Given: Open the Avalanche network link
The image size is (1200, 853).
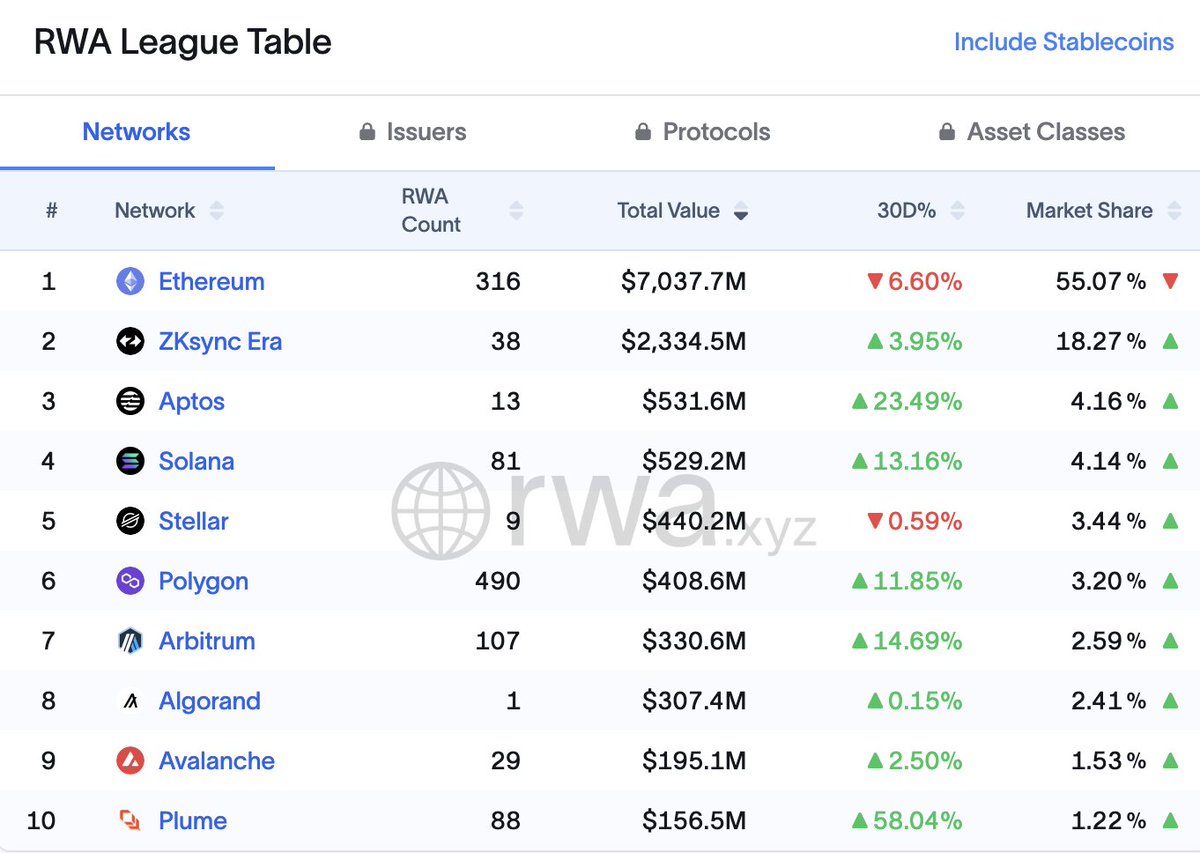Looking at the screenshot, I should [217, 761].
